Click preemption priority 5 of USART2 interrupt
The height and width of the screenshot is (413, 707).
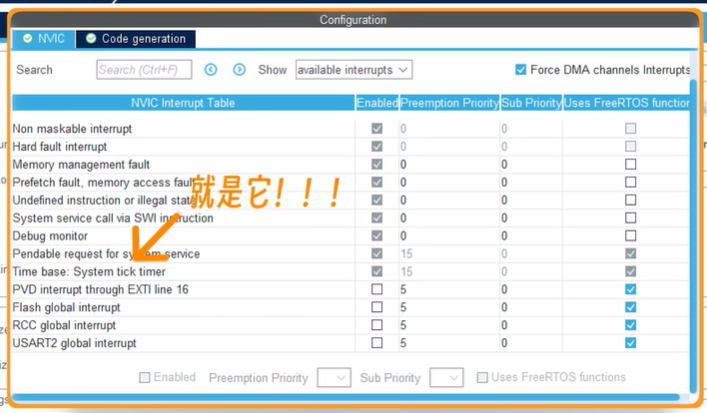click(404, 343)
